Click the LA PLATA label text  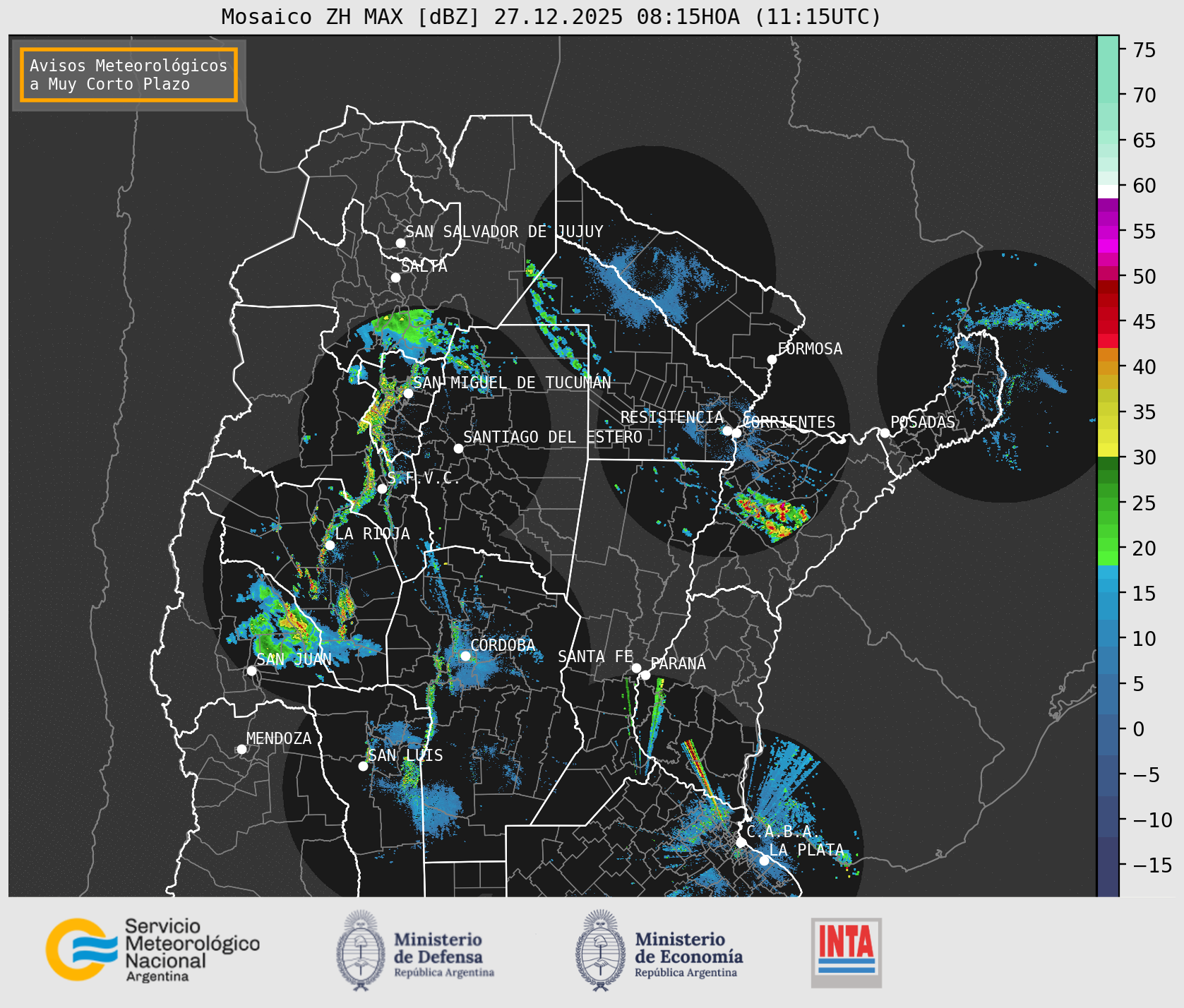(x=806, y=850)
